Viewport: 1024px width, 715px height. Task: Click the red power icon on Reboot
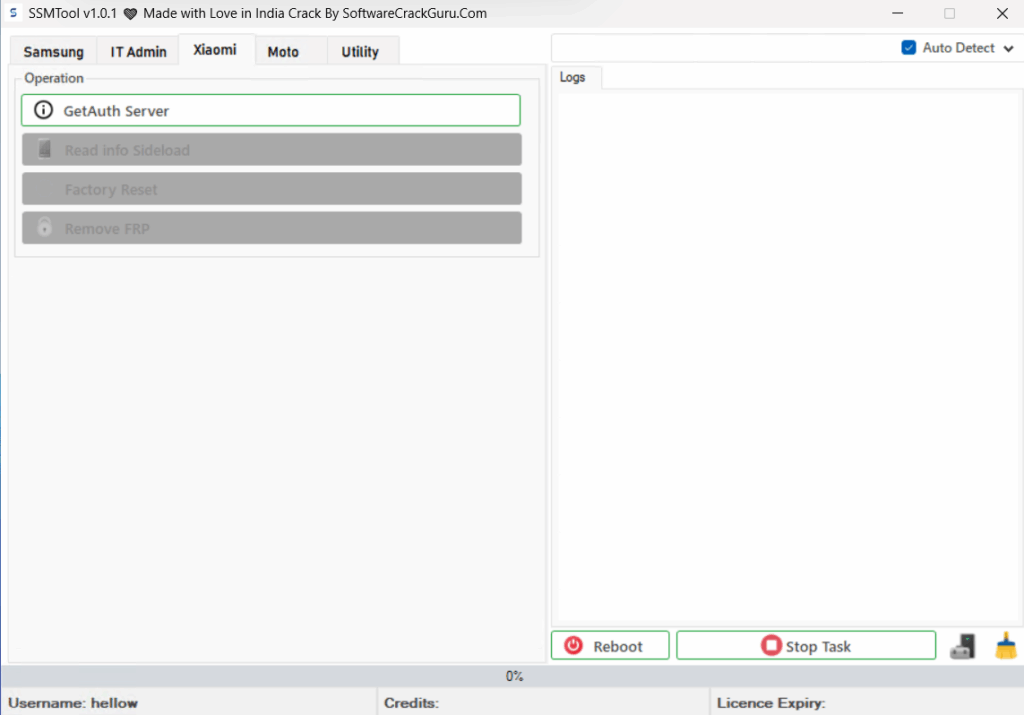[573, 646]
